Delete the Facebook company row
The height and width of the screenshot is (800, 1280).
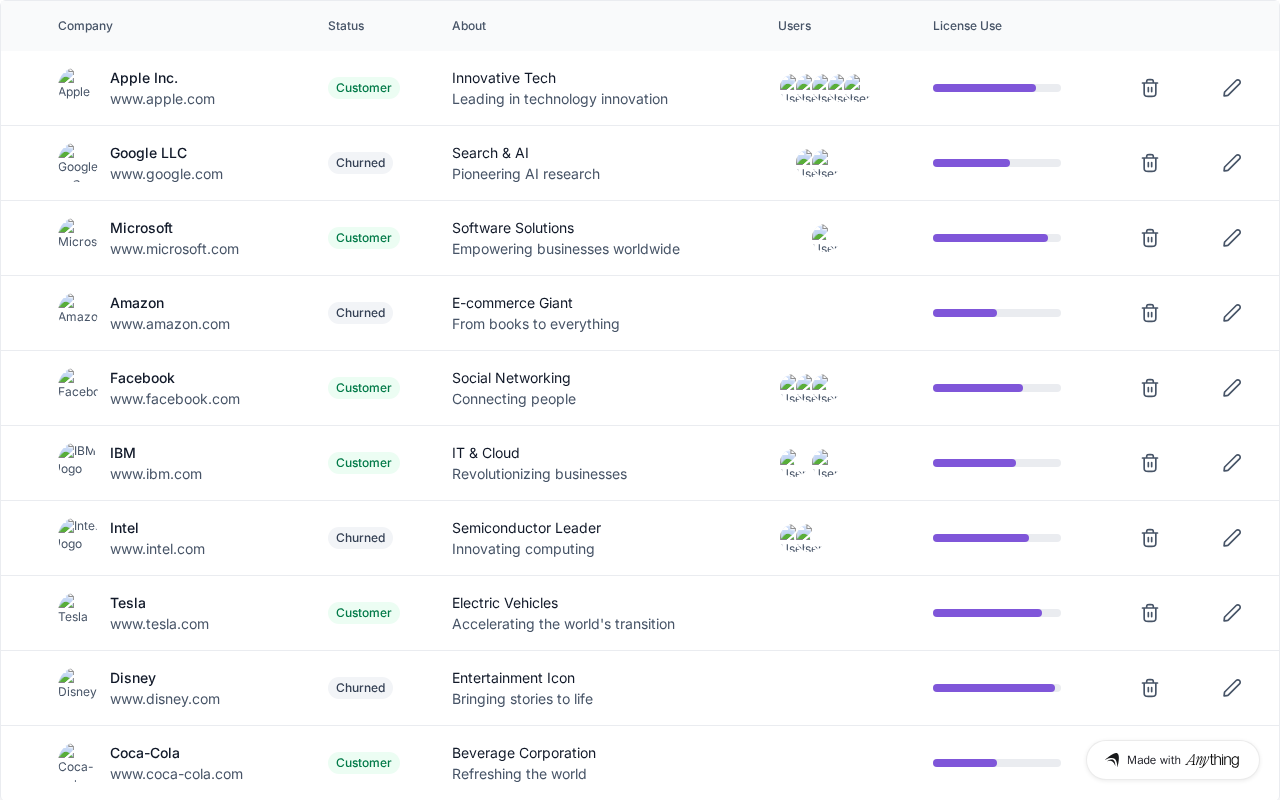tap(1150, 388)
